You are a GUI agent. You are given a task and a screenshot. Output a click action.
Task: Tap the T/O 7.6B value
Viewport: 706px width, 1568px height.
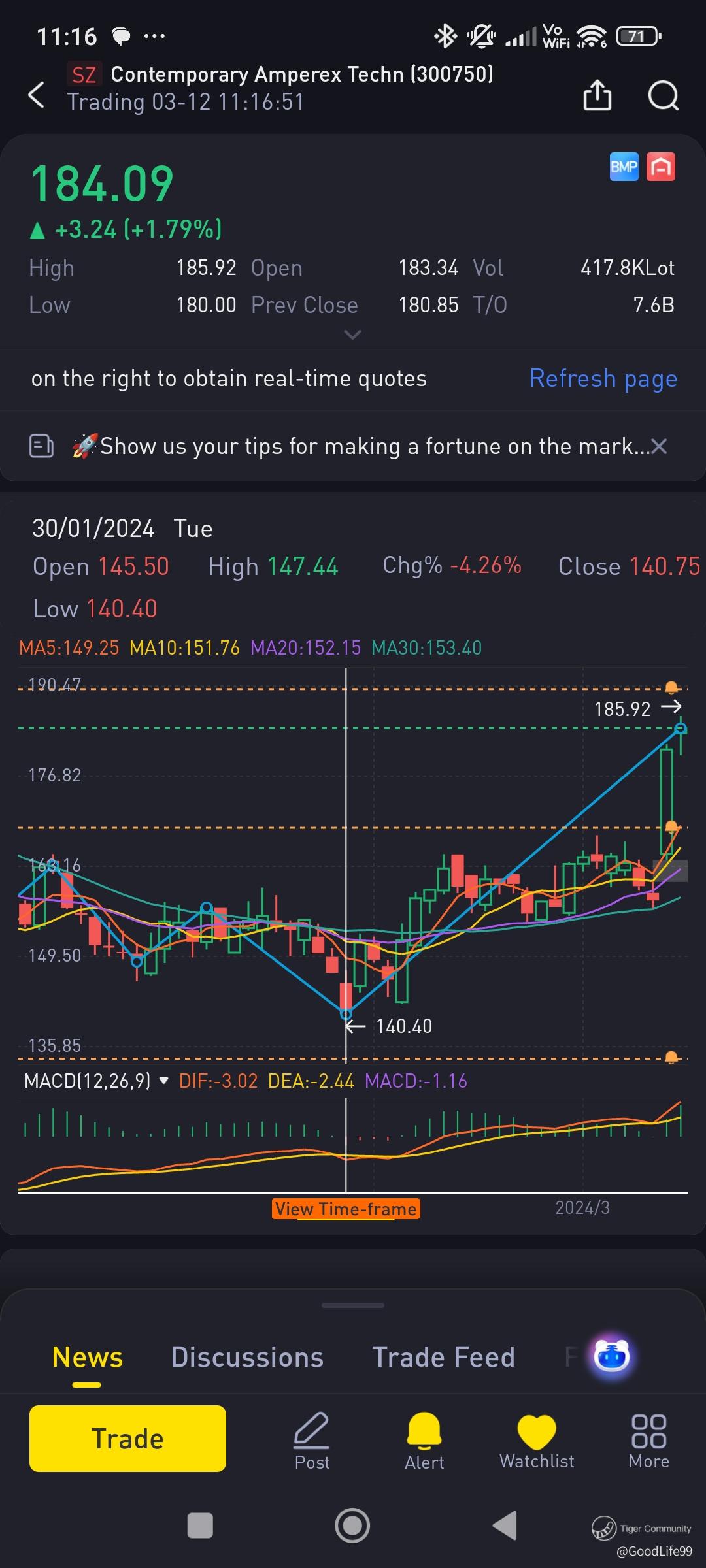pos(654,305)
